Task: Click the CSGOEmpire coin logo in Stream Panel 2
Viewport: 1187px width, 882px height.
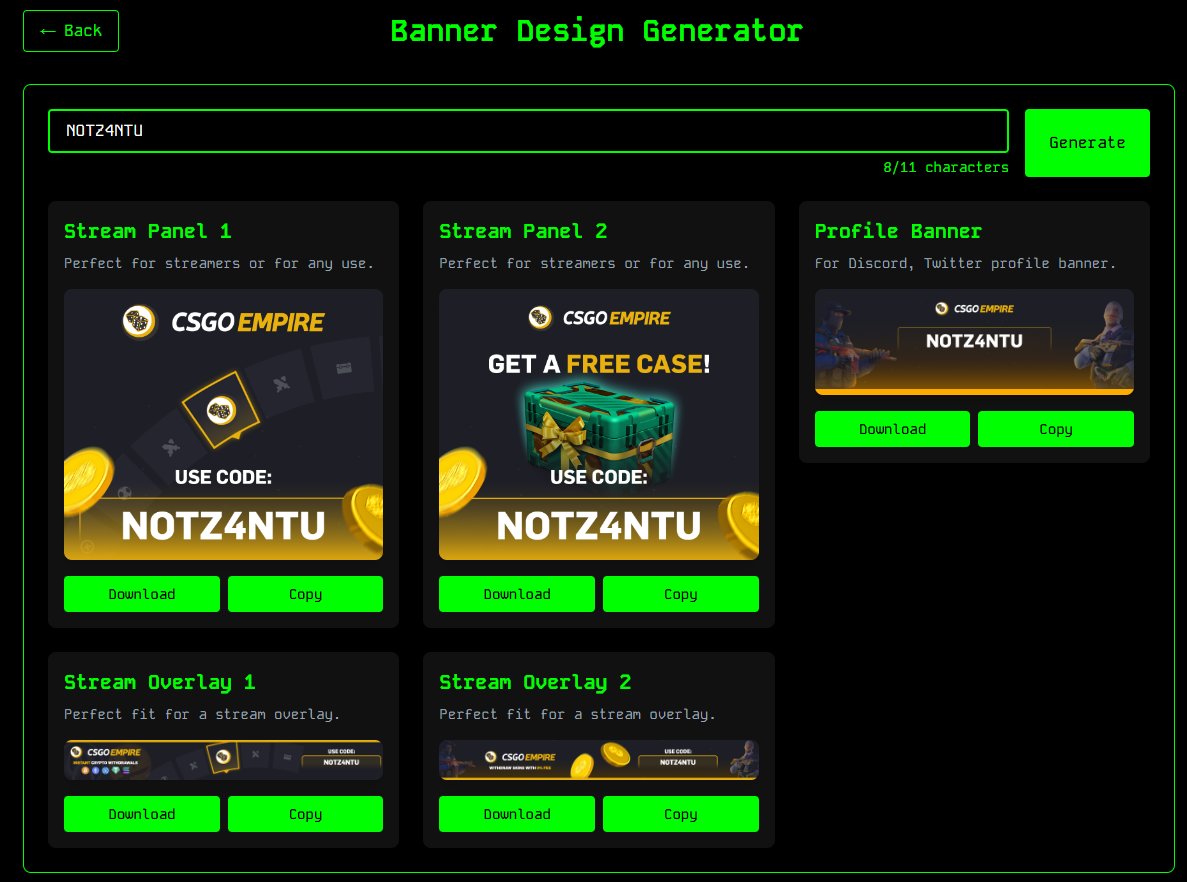Action: [x=541, y=317]
